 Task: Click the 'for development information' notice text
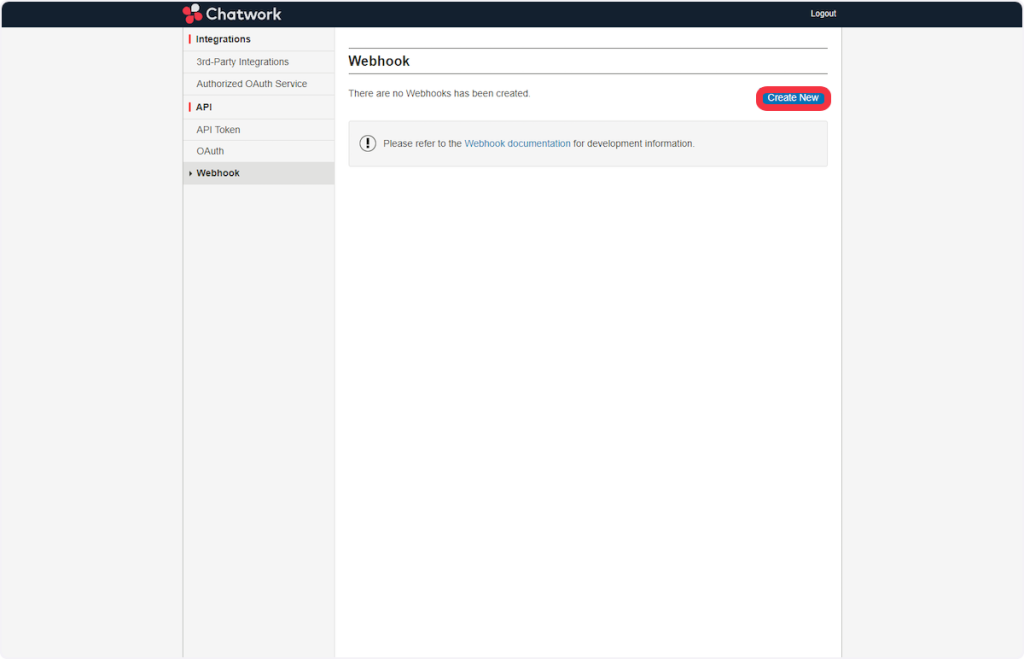tap(633, 144)
